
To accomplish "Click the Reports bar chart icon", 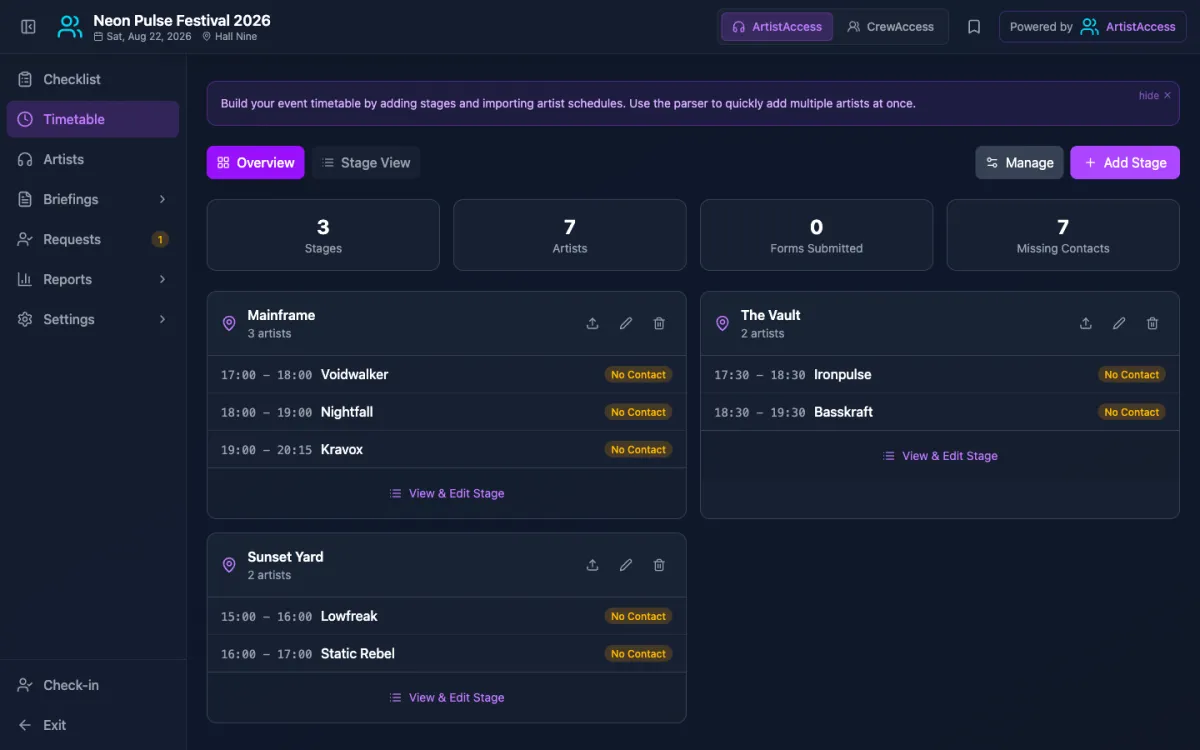I will coord(25,279).
